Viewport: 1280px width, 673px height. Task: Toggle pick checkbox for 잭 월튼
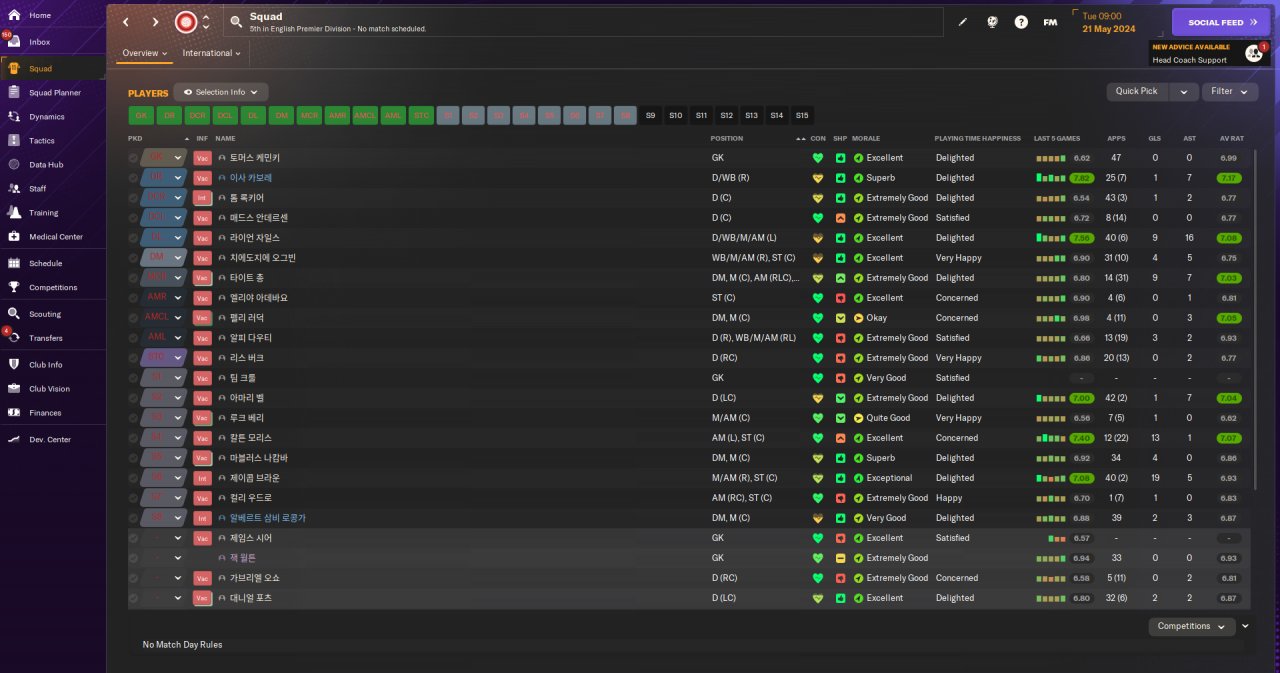pyautogui.click(x=134, y=558)
